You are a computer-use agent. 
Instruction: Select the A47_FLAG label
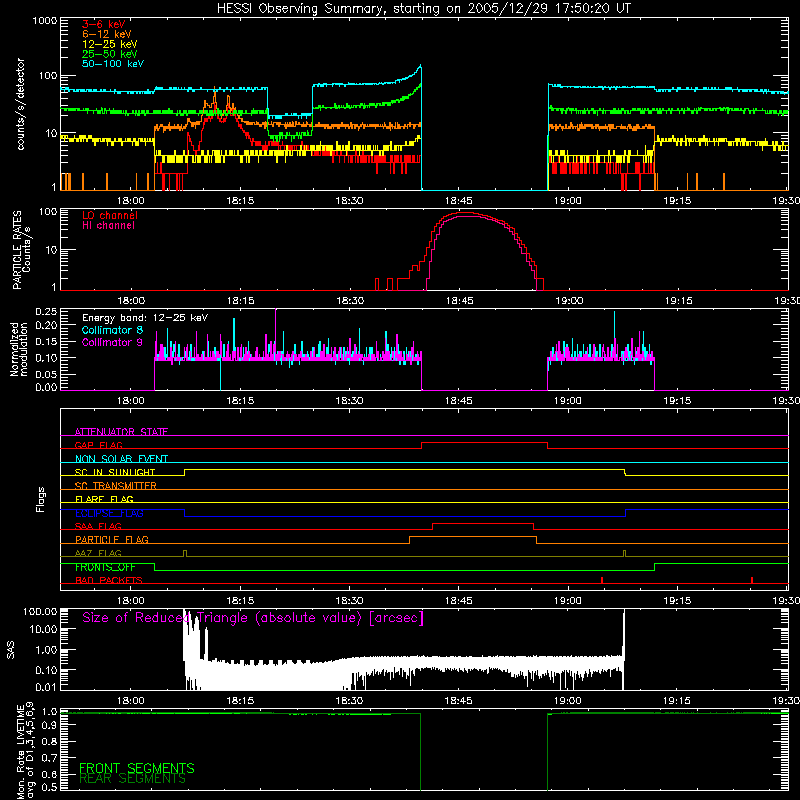[98, 553]
